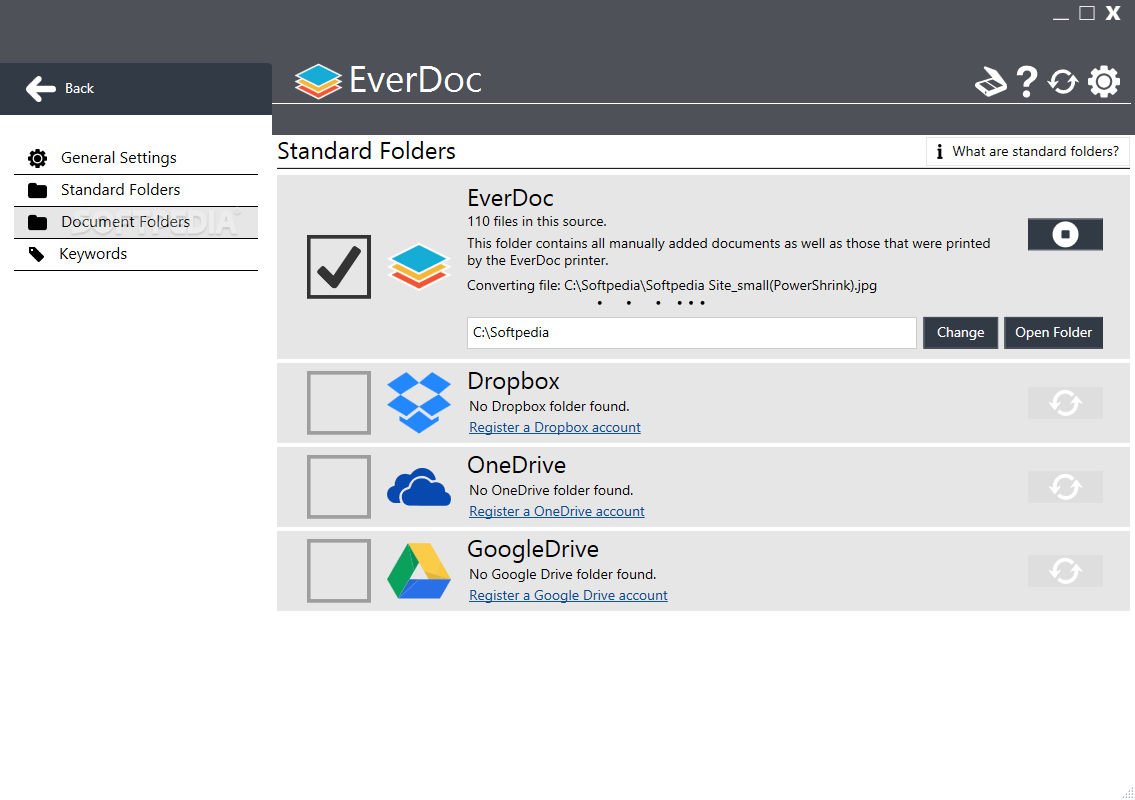Click the Keywords tag icon
This screenshot has height=800, width=1135.
36,254
